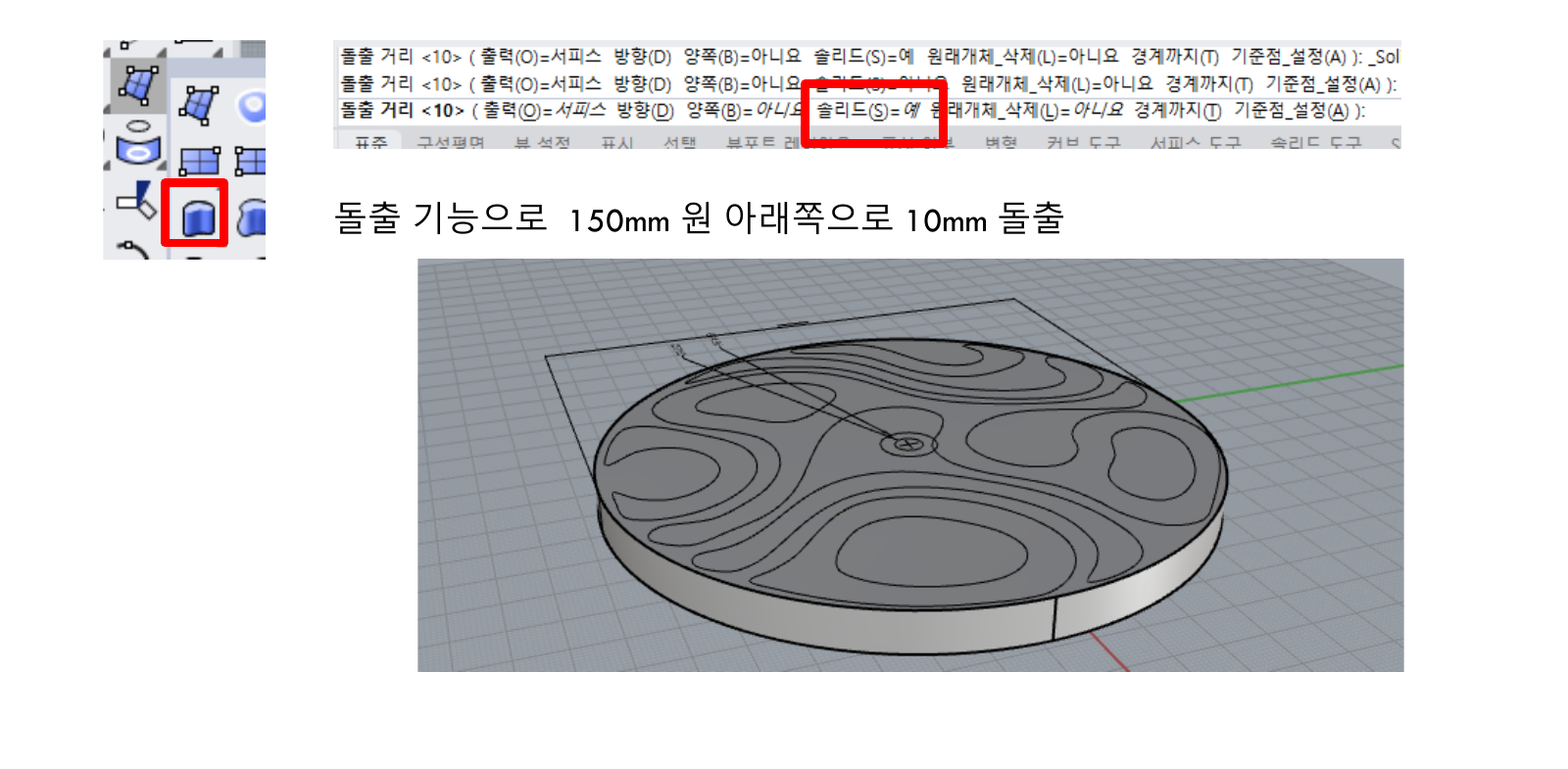1568x769 pixels.
Task: Toggle 양쪽(B)=아니요 in the active command line
Action: [745, 111]
